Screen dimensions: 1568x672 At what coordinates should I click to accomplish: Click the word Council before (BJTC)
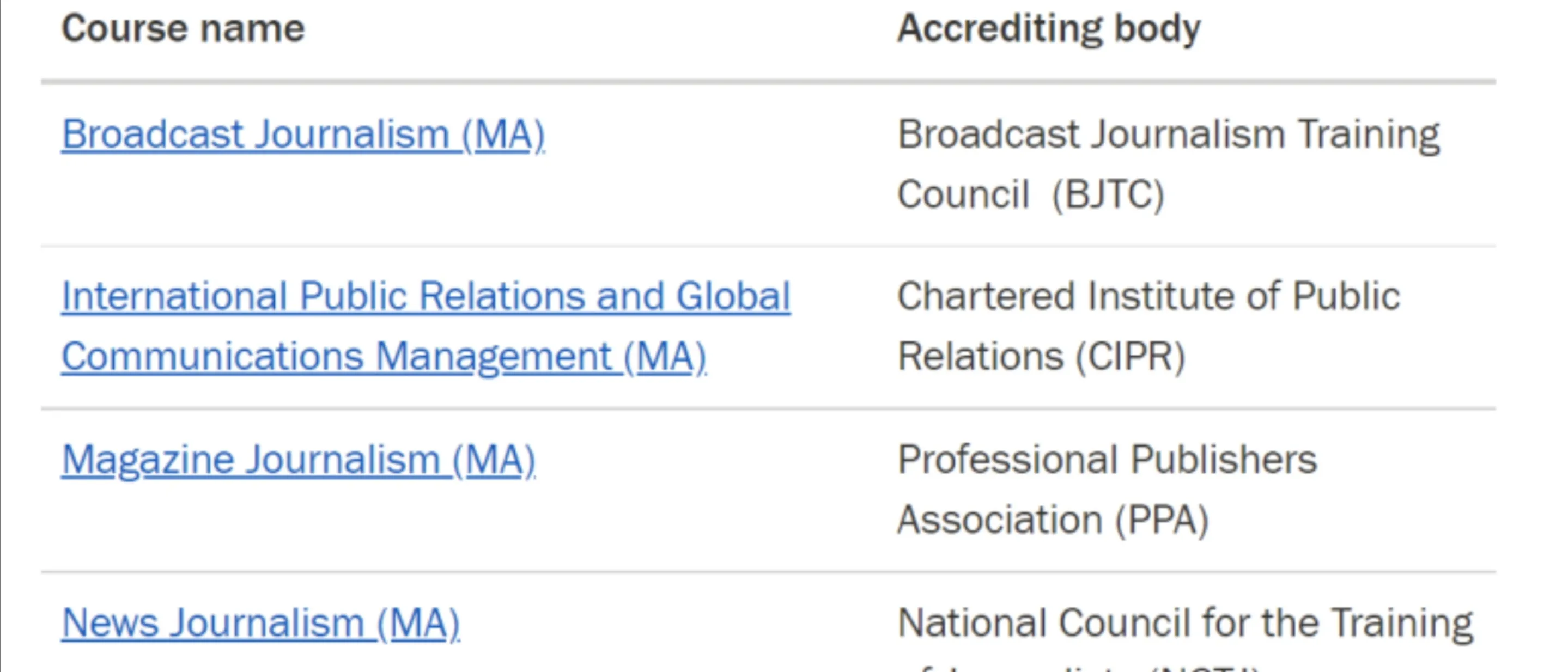click(963, 194)
